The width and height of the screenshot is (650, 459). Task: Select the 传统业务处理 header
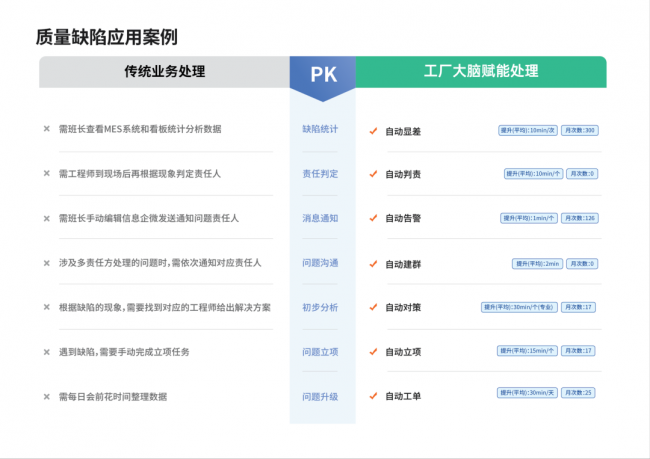(x=165, y=72)
